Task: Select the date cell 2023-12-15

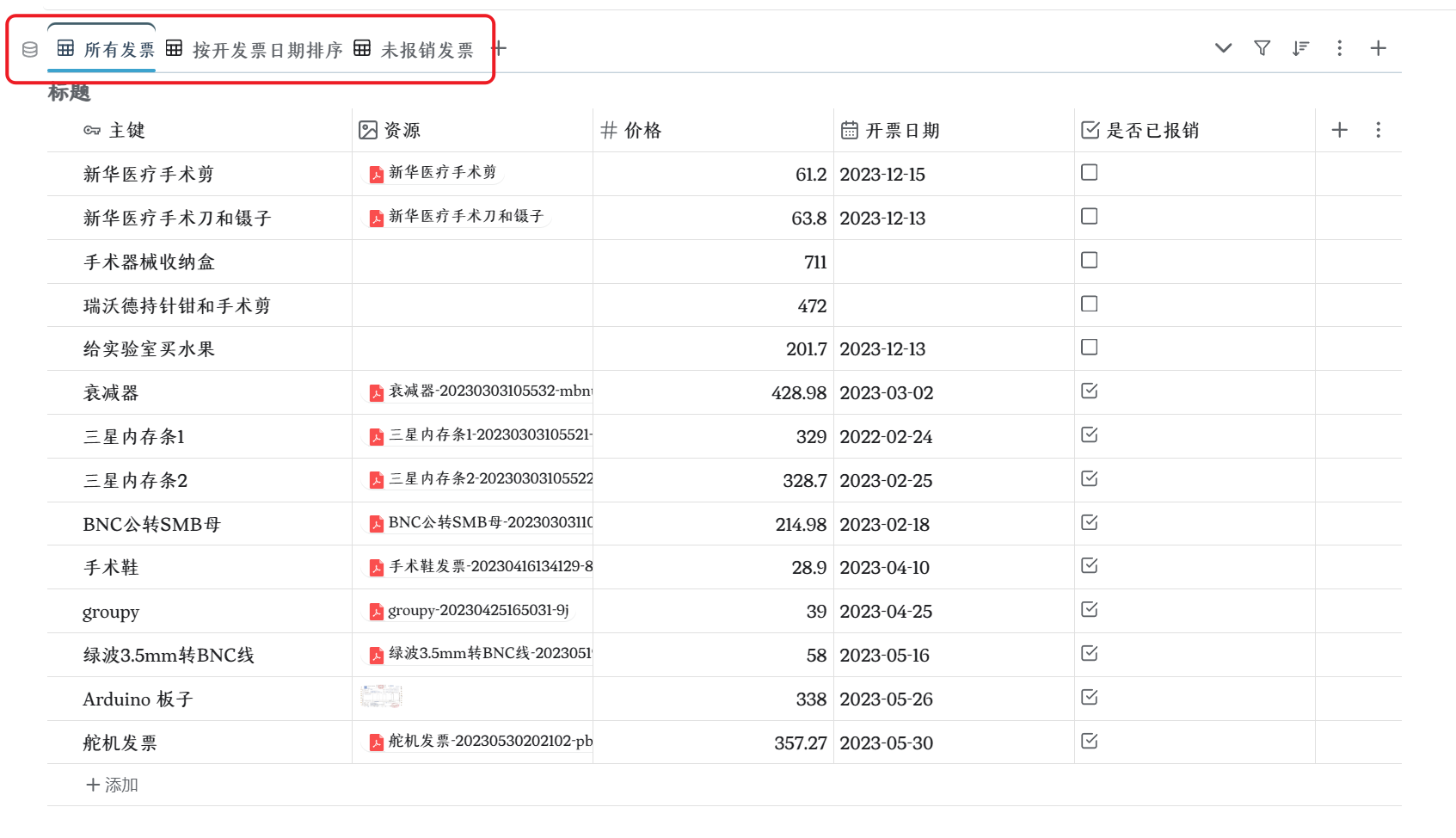Action: pyautogui.click(x=955, y=174)
